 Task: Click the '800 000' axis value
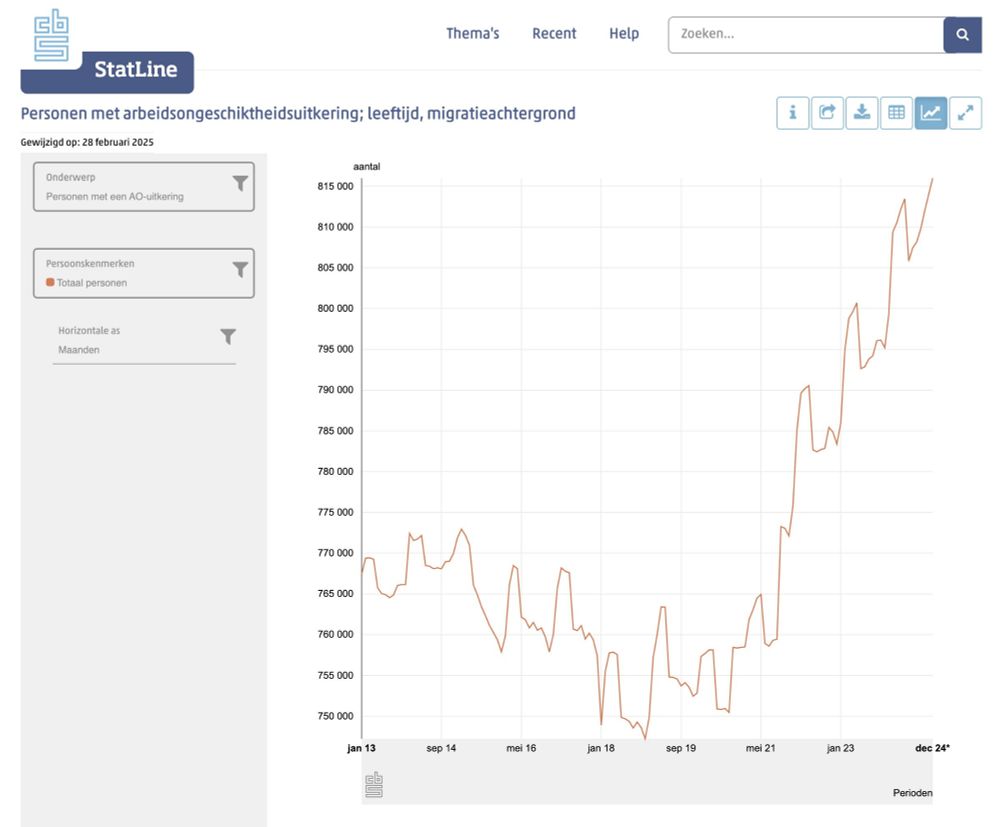coord(335,308)
